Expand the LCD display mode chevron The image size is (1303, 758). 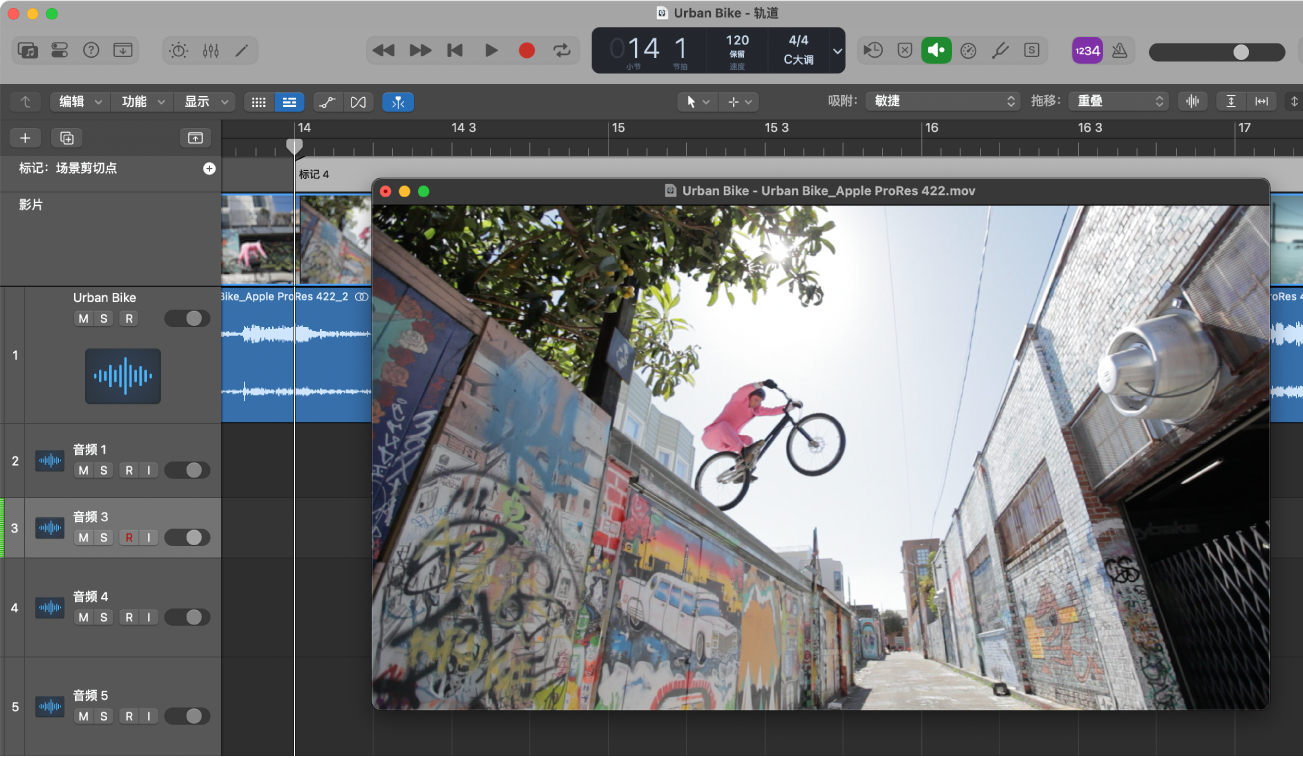pos(837,50)
